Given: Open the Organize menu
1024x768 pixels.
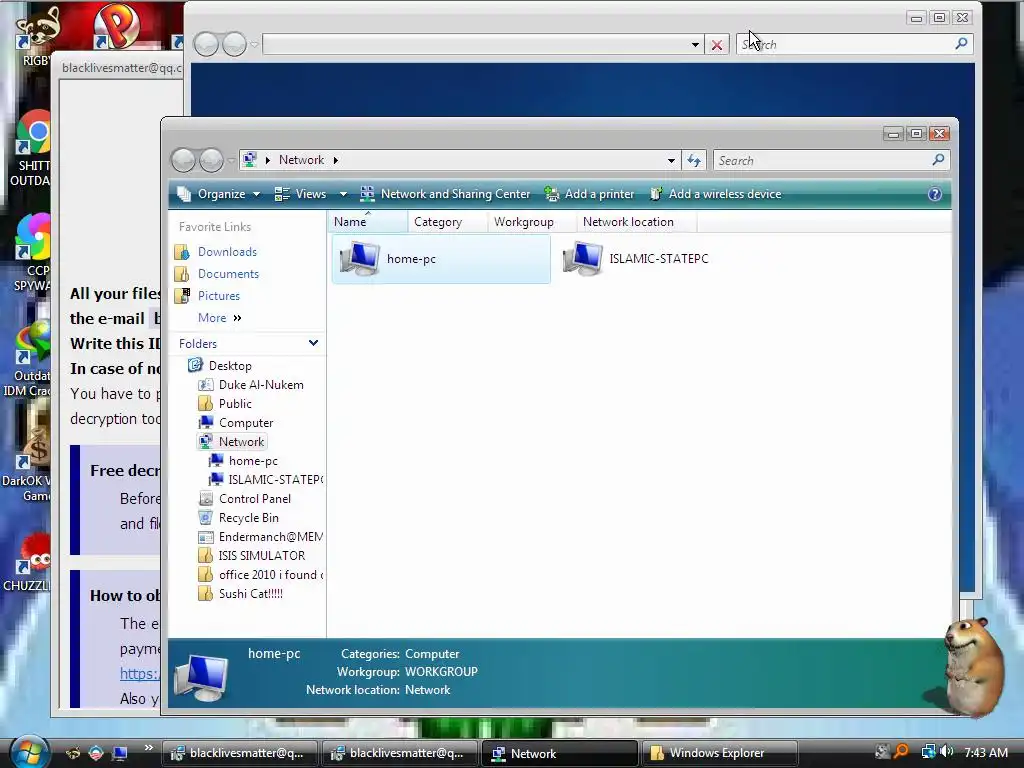Looking at the screenshot, I should tap(219, 194).
